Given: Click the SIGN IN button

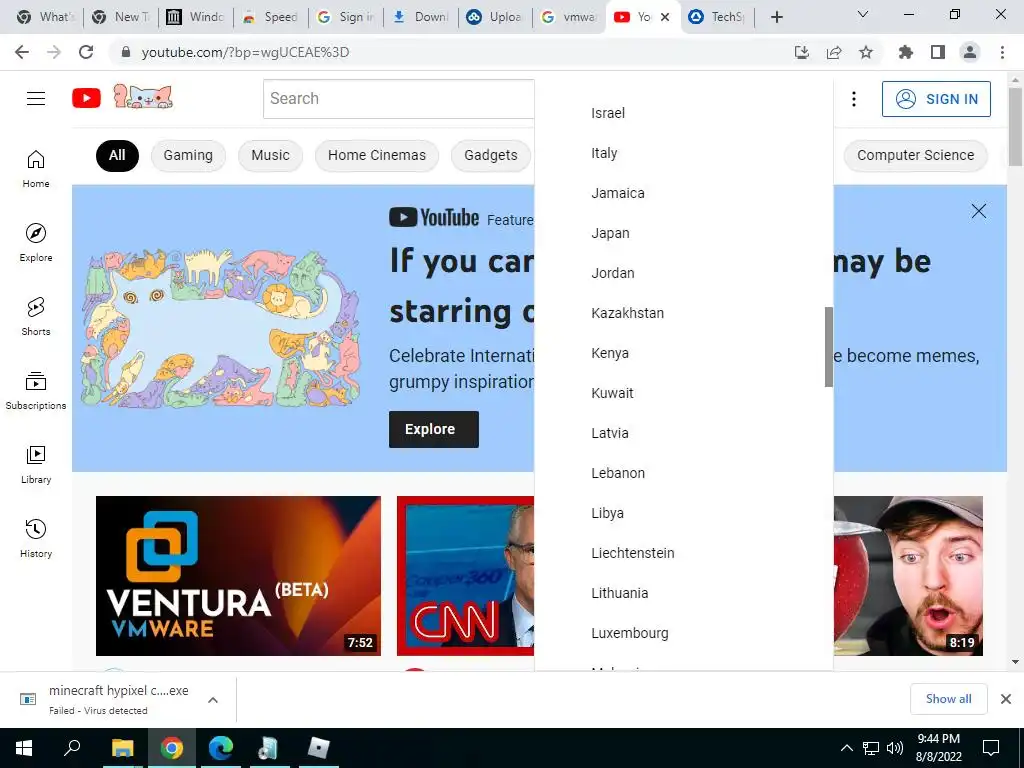Looking at the screenshot, I should pyautogui.click(x=936, y=99).
